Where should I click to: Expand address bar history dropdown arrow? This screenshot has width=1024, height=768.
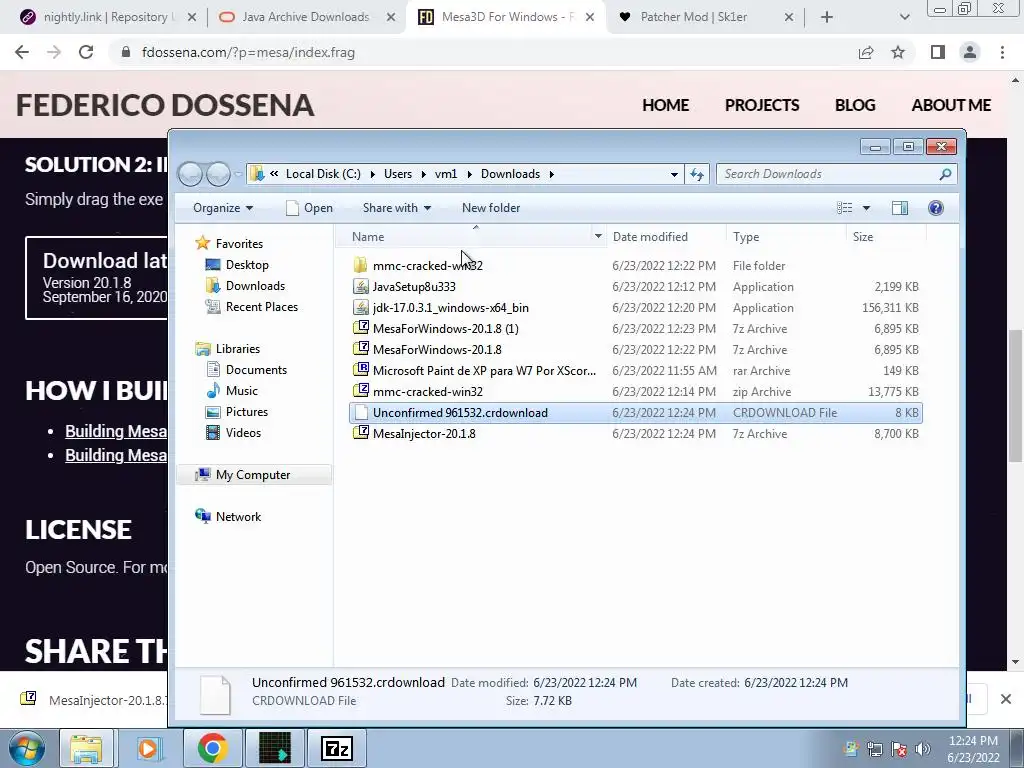tap(674, 174)
